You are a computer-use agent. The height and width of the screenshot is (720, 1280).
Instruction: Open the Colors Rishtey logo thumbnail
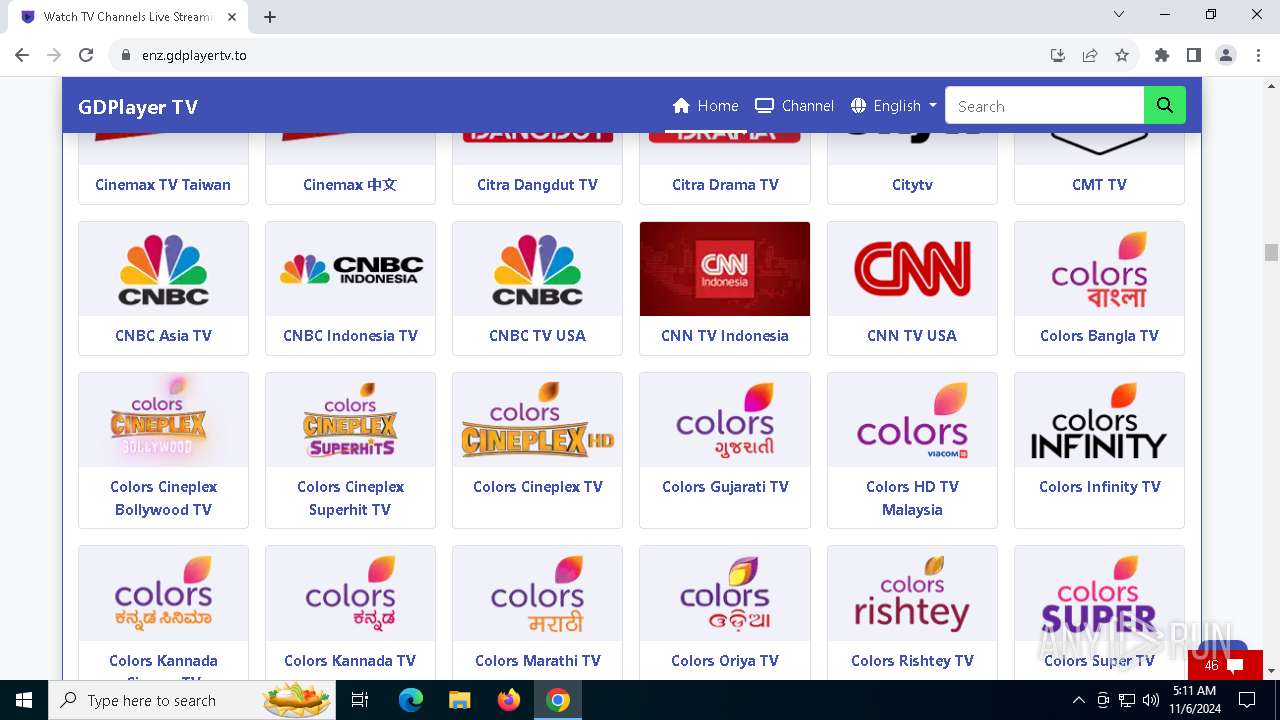(912, 593)
